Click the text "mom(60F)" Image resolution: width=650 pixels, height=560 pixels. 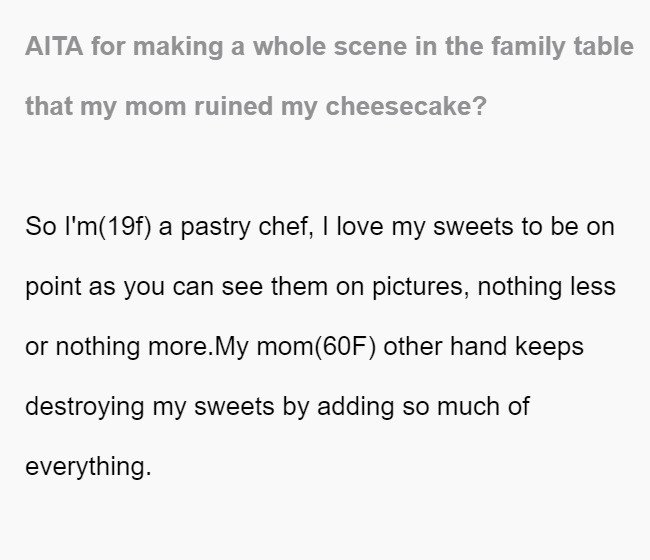(x=316, y=347)
